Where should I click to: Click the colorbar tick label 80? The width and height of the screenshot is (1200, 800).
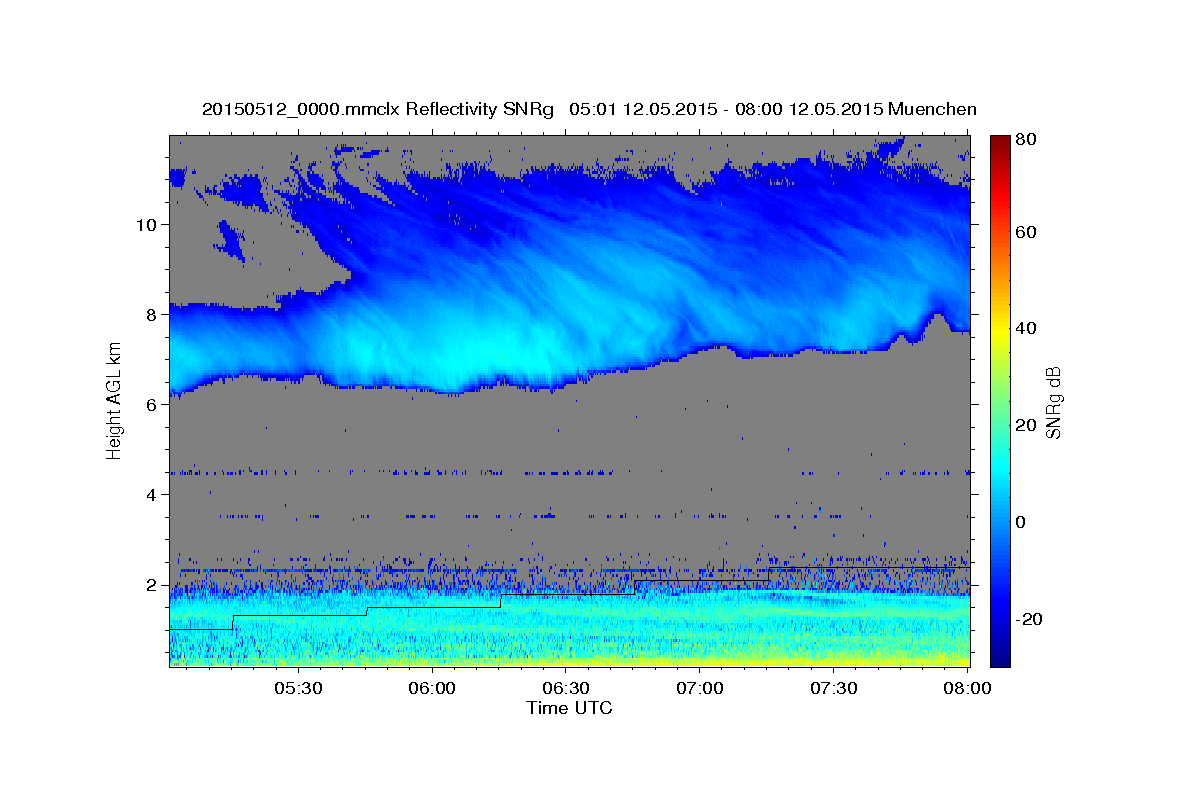coord(1027,139)
